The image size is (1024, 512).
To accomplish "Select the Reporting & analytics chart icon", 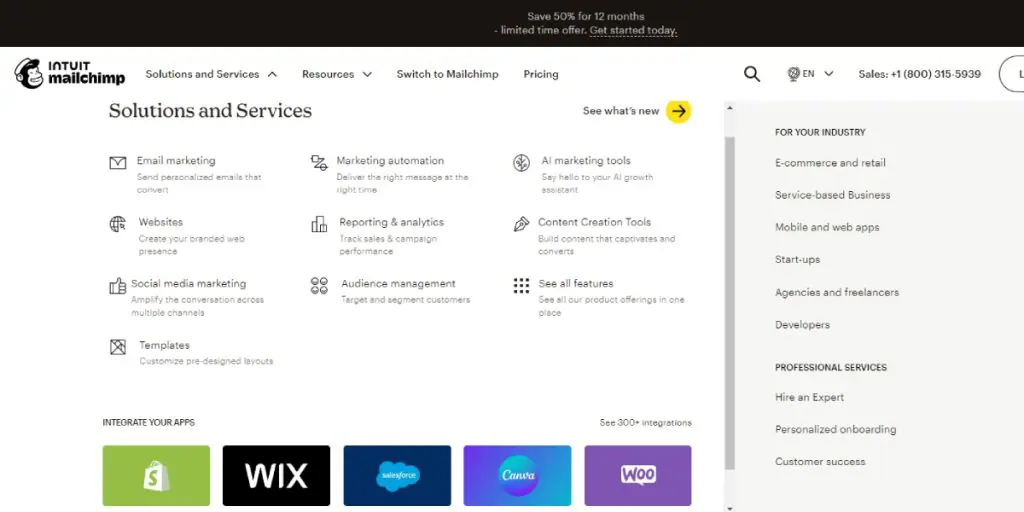I will pyautogui.click(x=319, y=224).
